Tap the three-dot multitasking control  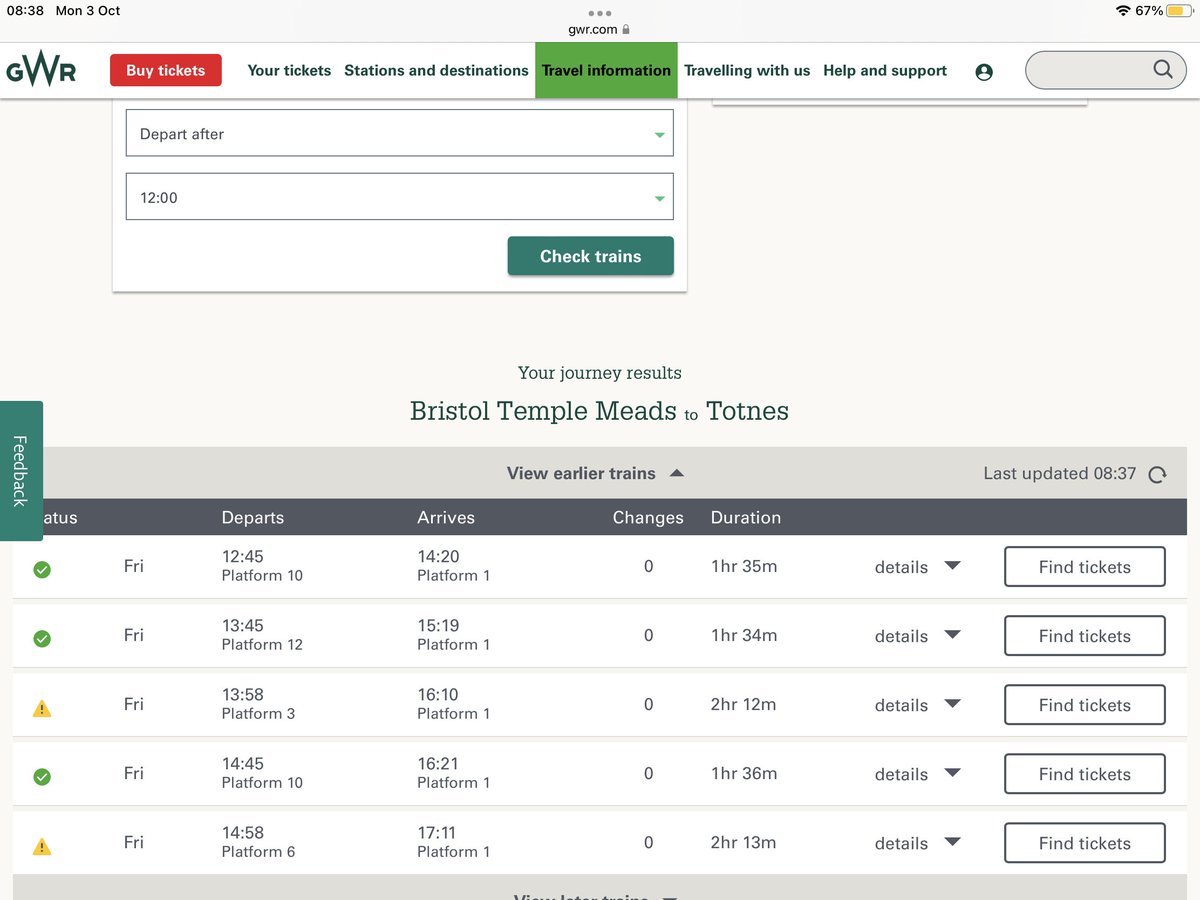click(x=600, y=13)
